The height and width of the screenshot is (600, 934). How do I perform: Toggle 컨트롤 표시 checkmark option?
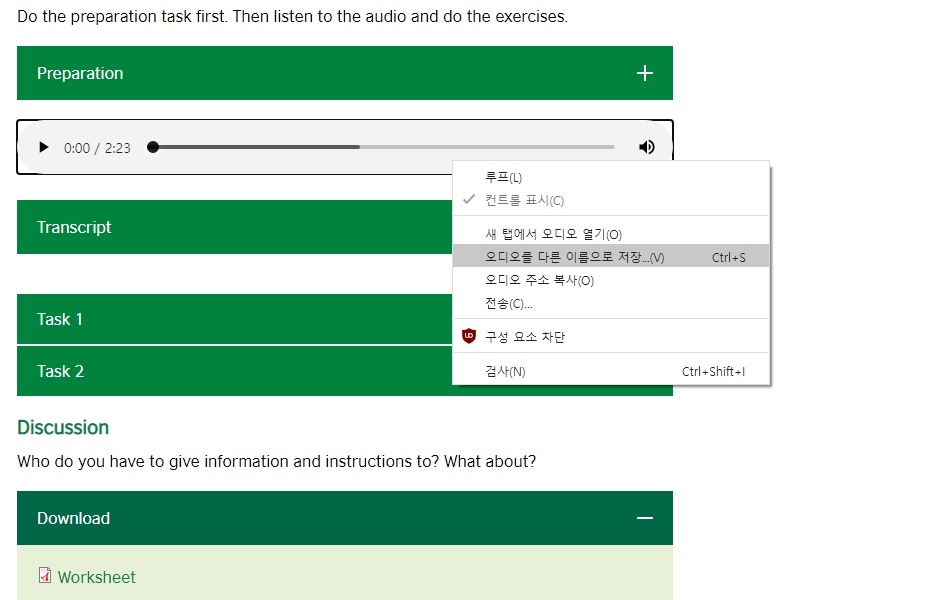(x=611, y=200)
